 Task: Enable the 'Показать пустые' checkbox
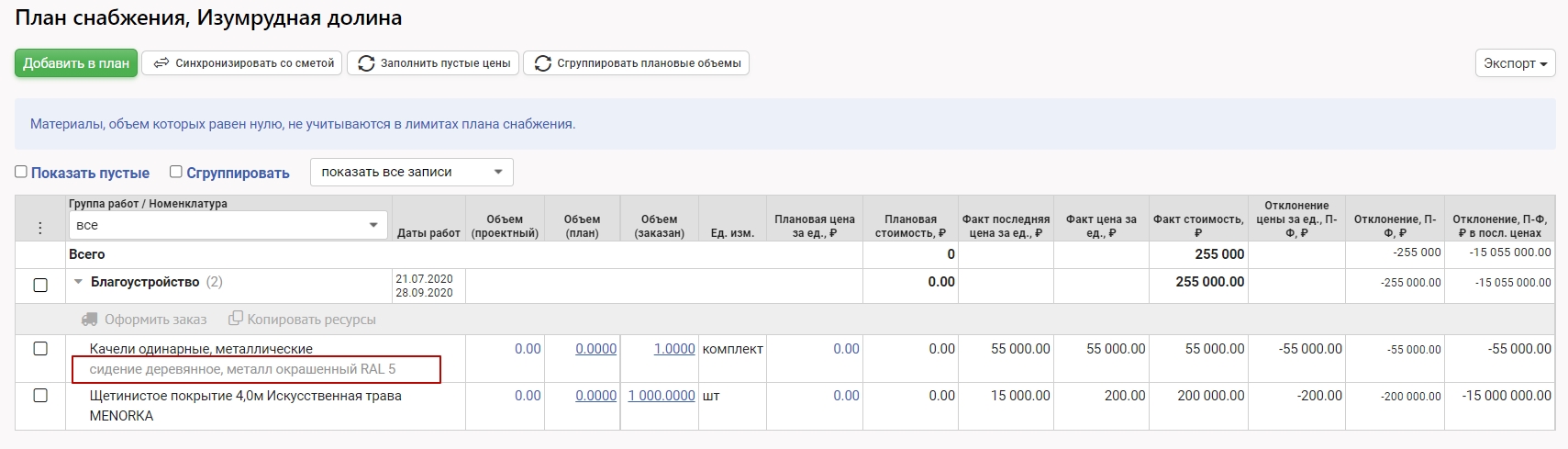pyautogui.click(x=21, y=172)
